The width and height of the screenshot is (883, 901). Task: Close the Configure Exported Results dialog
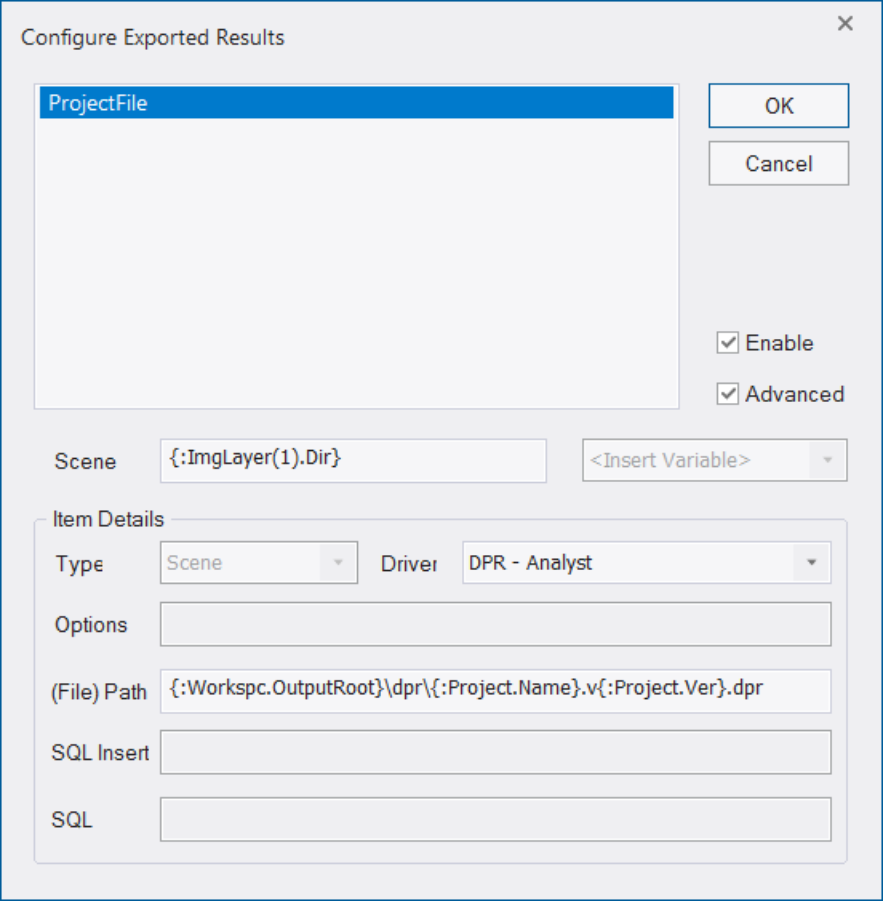(x=845, y=24)
